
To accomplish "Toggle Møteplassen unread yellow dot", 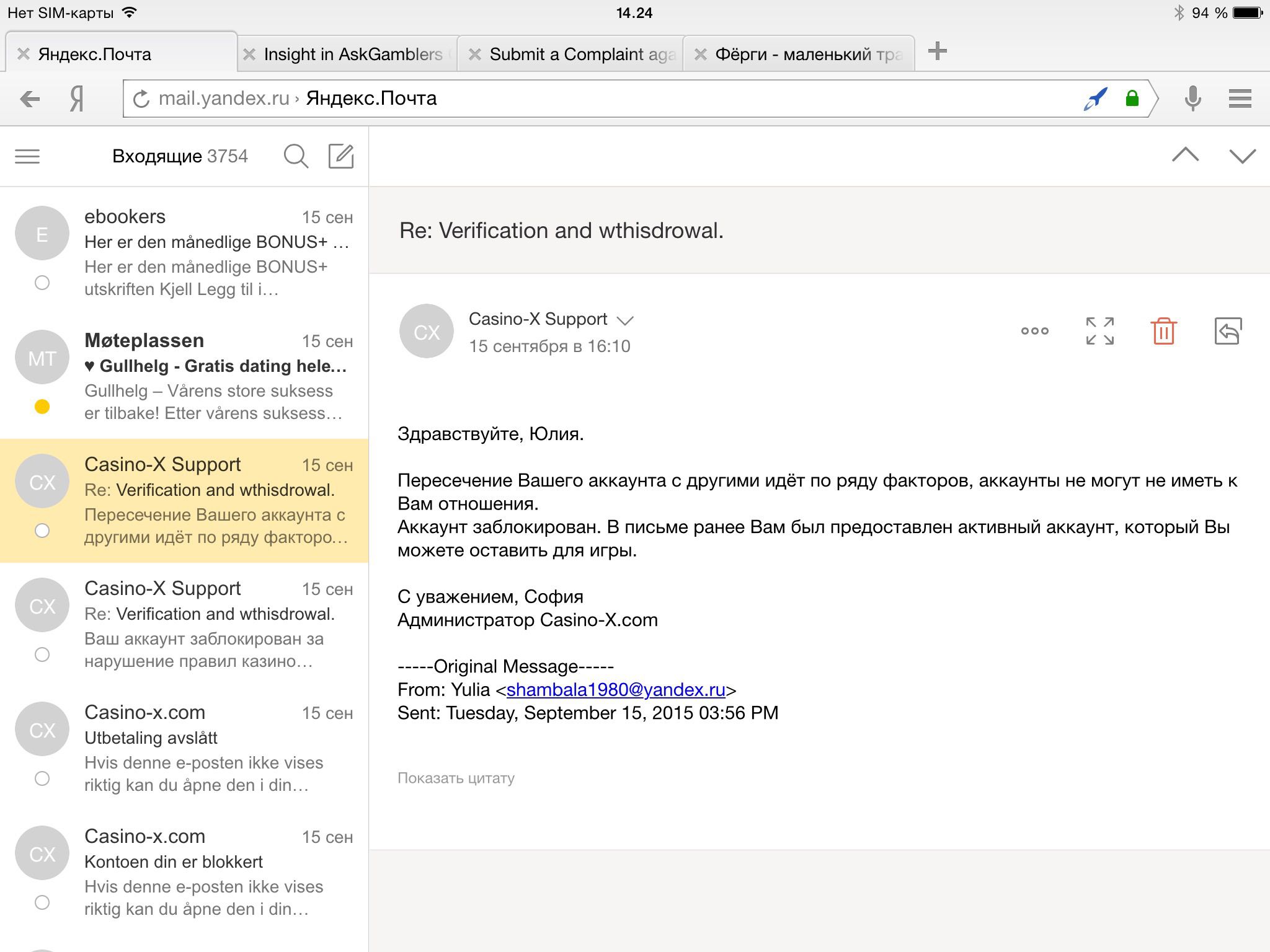I will click(x=42, y=407).
